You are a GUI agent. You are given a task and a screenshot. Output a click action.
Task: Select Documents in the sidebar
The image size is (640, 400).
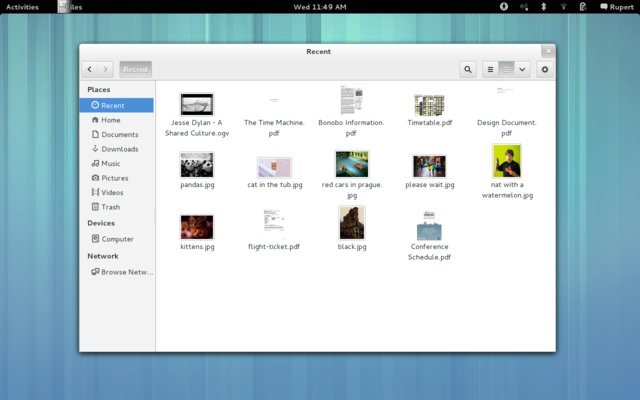119,134
